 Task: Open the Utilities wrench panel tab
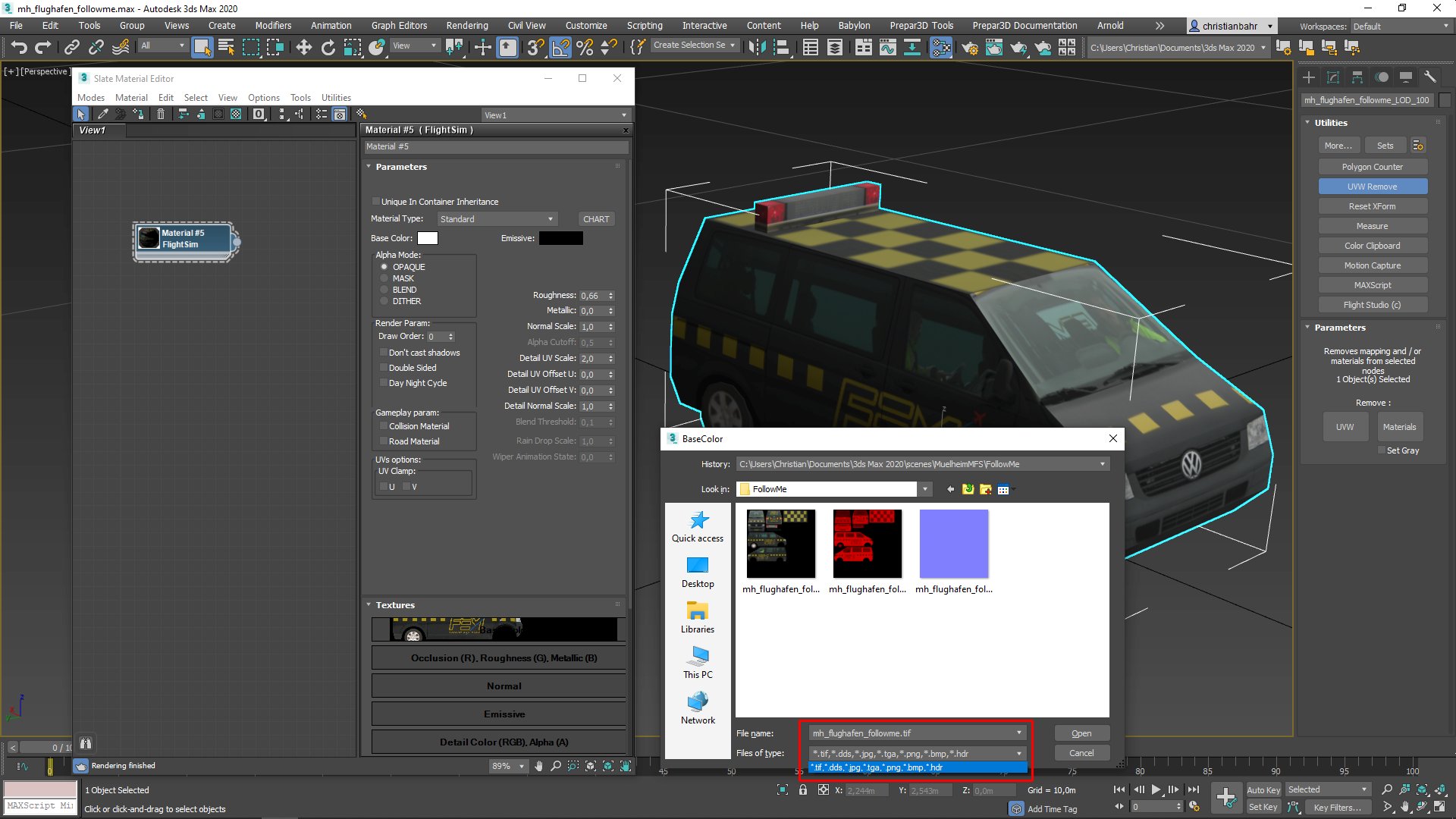[x=1430, y=77]
